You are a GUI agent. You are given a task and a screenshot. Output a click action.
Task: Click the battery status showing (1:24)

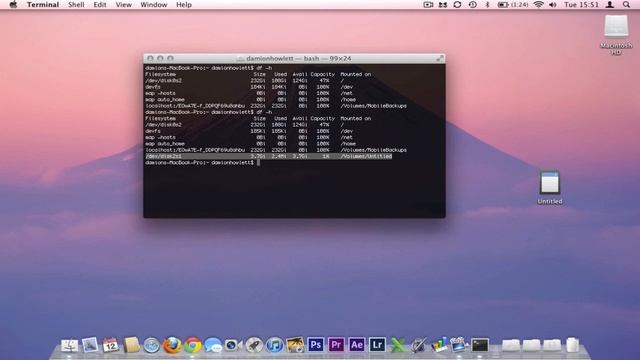[x=513, y=4]
